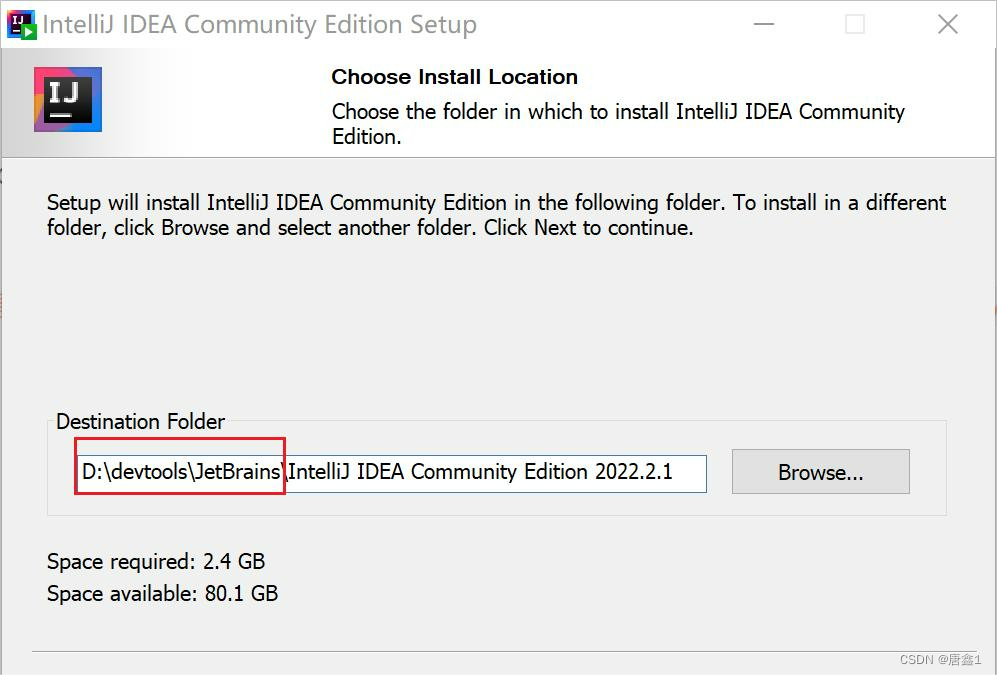Click the 'IntelliJ IDEA Community Edition Setup' window title

(x=259, y=25)
